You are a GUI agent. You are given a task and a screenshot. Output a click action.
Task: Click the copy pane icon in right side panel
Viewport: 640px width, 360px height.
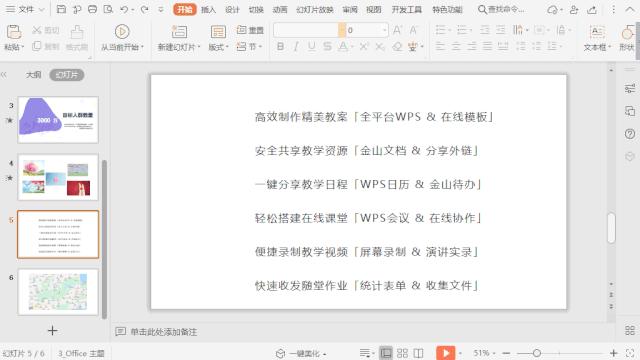click(x=630, y=111)
